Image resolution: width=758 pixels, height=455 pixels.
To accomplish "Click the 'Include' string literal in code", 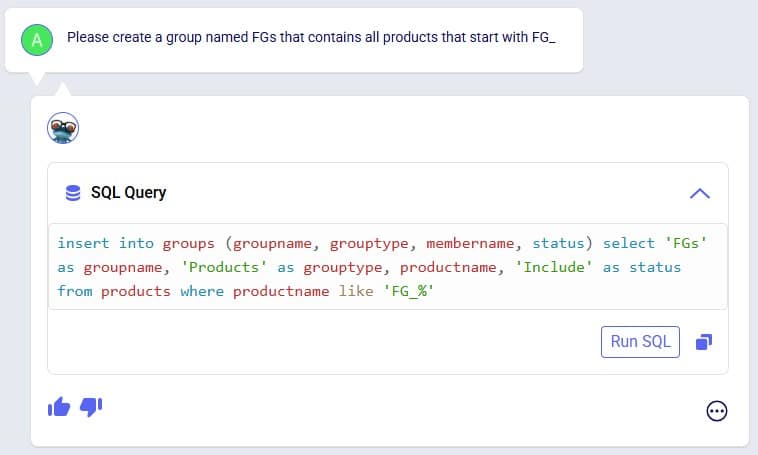I will pyautogui.click(x=554, y=267).
